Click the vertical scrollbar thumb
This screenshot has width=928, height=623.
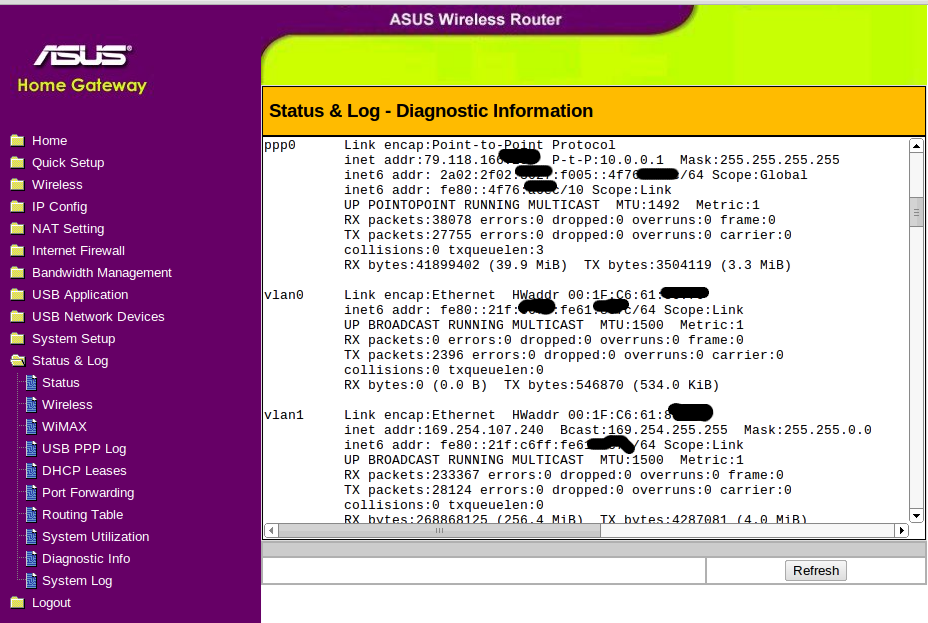point(916,212)
